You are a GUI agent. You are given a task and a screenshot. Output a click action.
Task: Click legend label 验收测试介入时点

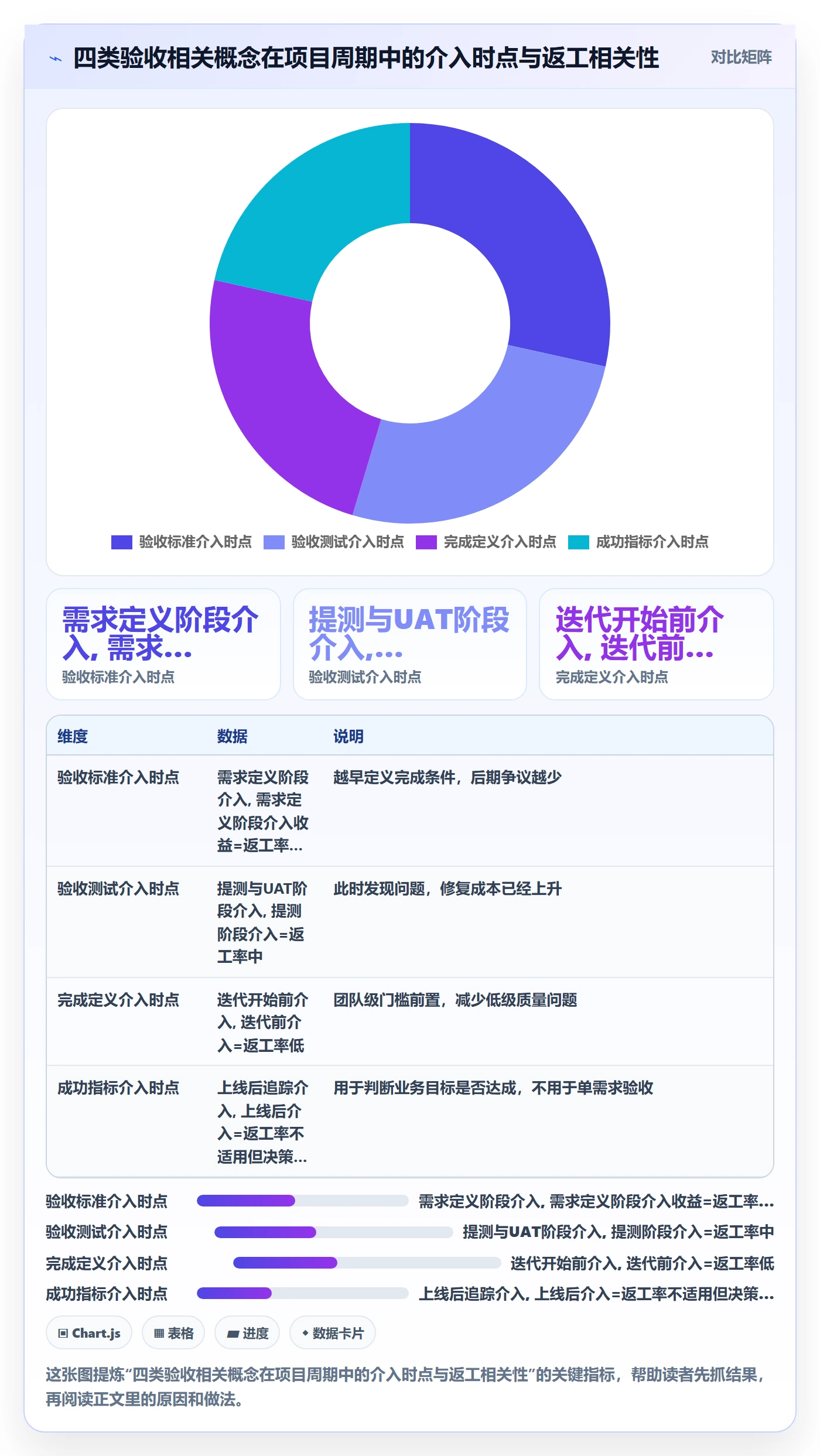point(347,542)
